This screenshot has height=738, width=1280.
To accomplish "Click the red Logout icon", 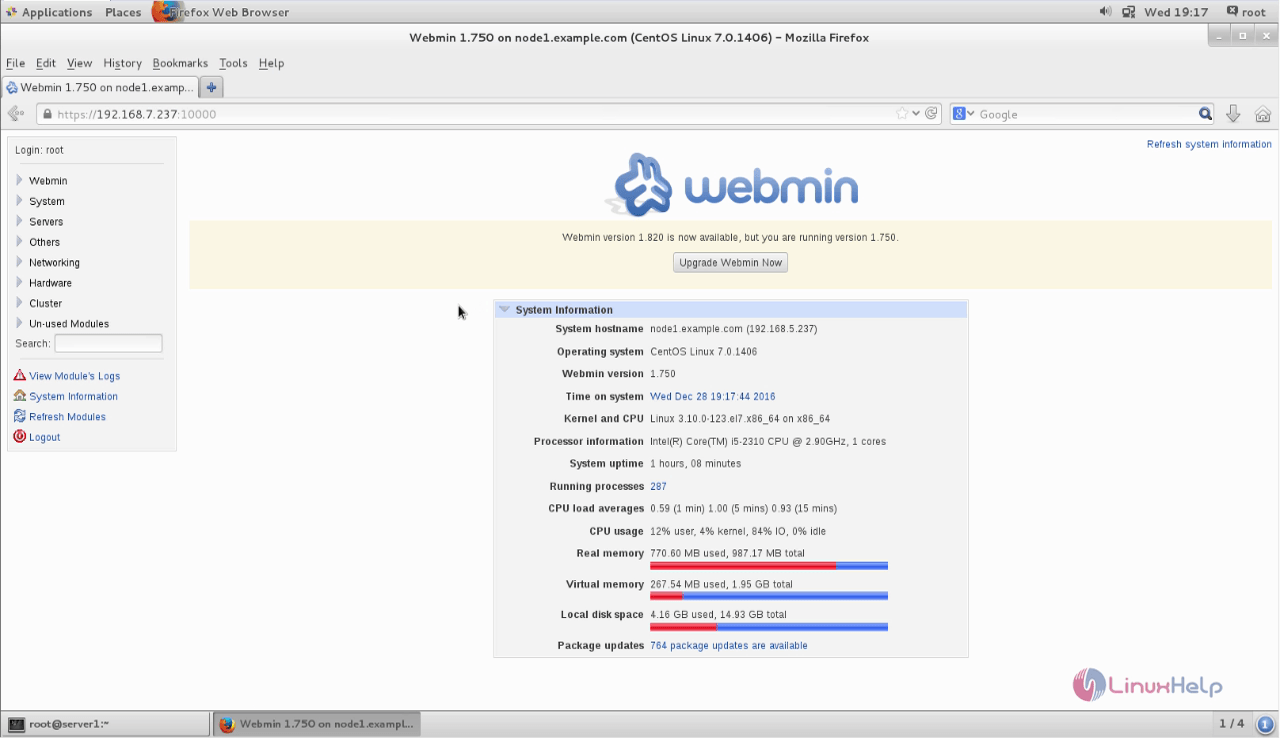I will point(20,437).
